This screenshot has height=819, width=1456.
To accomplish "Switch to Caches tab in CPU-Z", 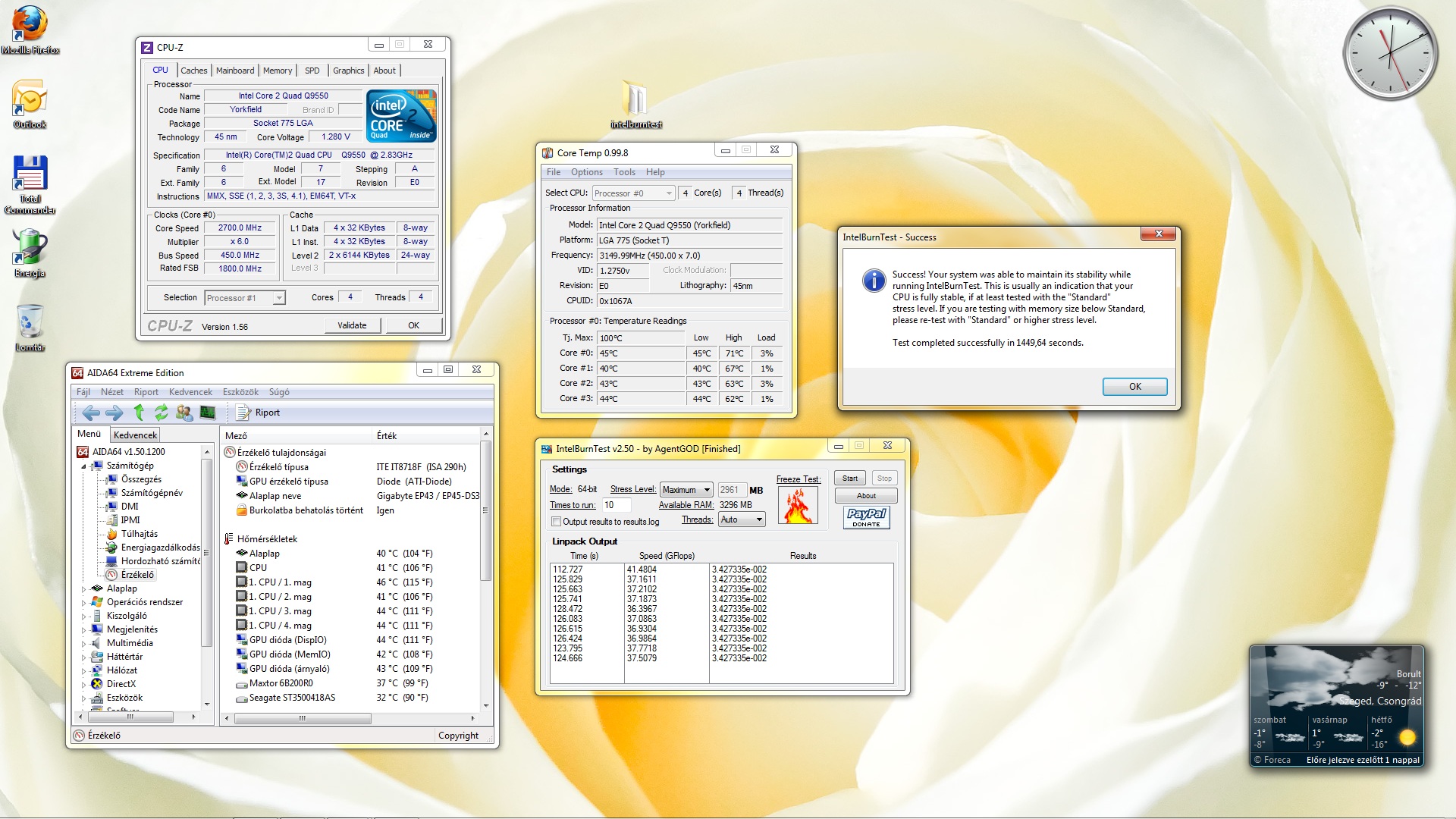I will pyautogui.click(x=194, y=71).
